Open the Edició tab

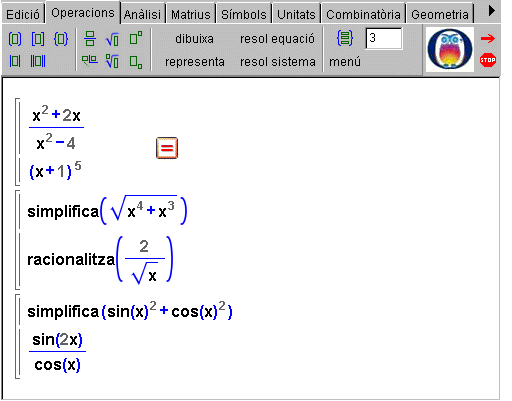23,15
